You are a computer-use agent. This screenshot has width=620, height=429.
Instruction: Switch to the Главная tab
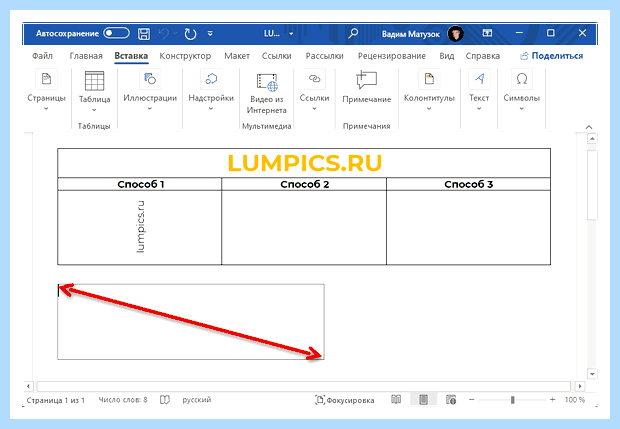click(86, 56)
